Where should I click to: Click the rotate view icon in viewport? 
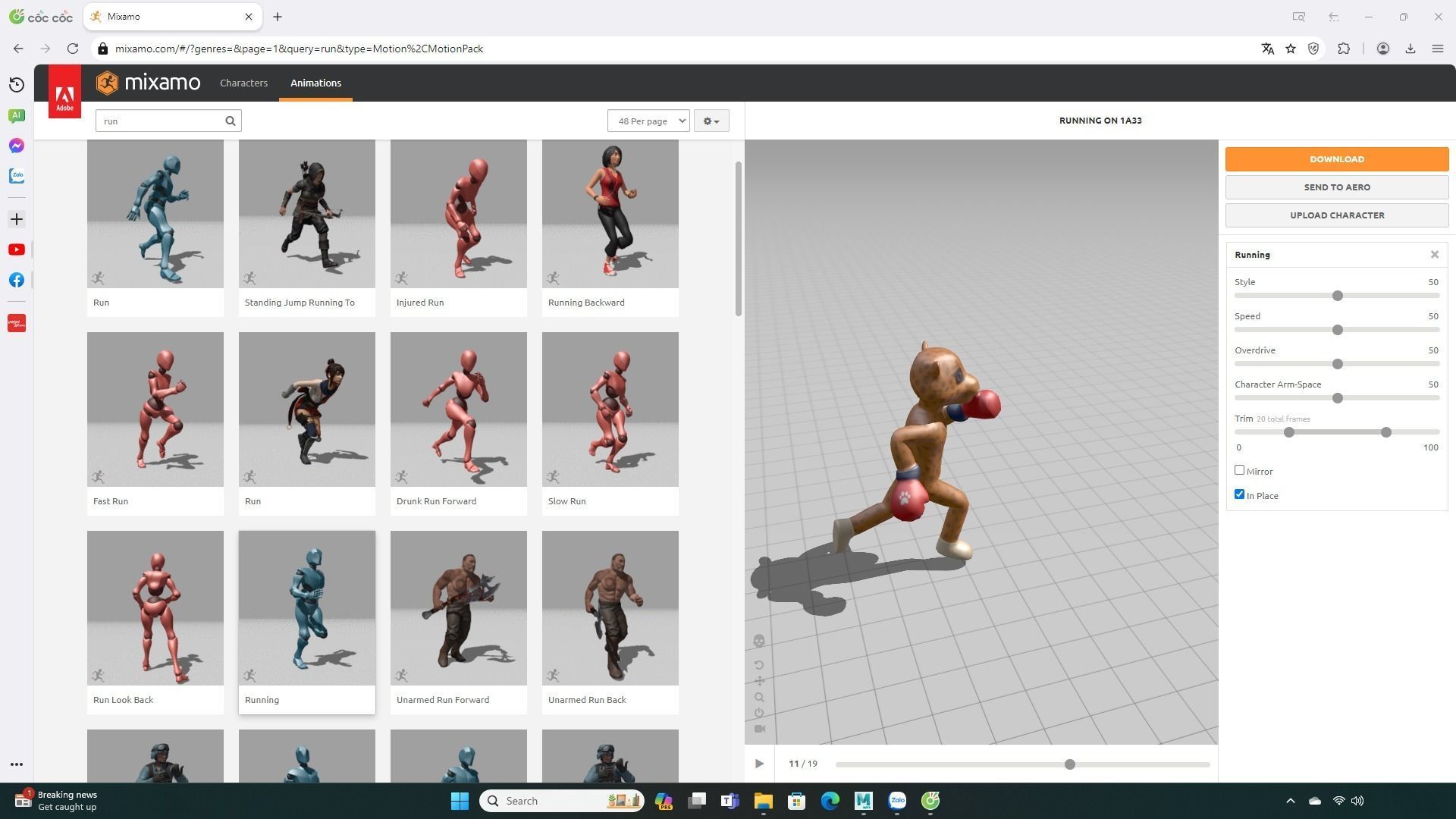[759, 665]
